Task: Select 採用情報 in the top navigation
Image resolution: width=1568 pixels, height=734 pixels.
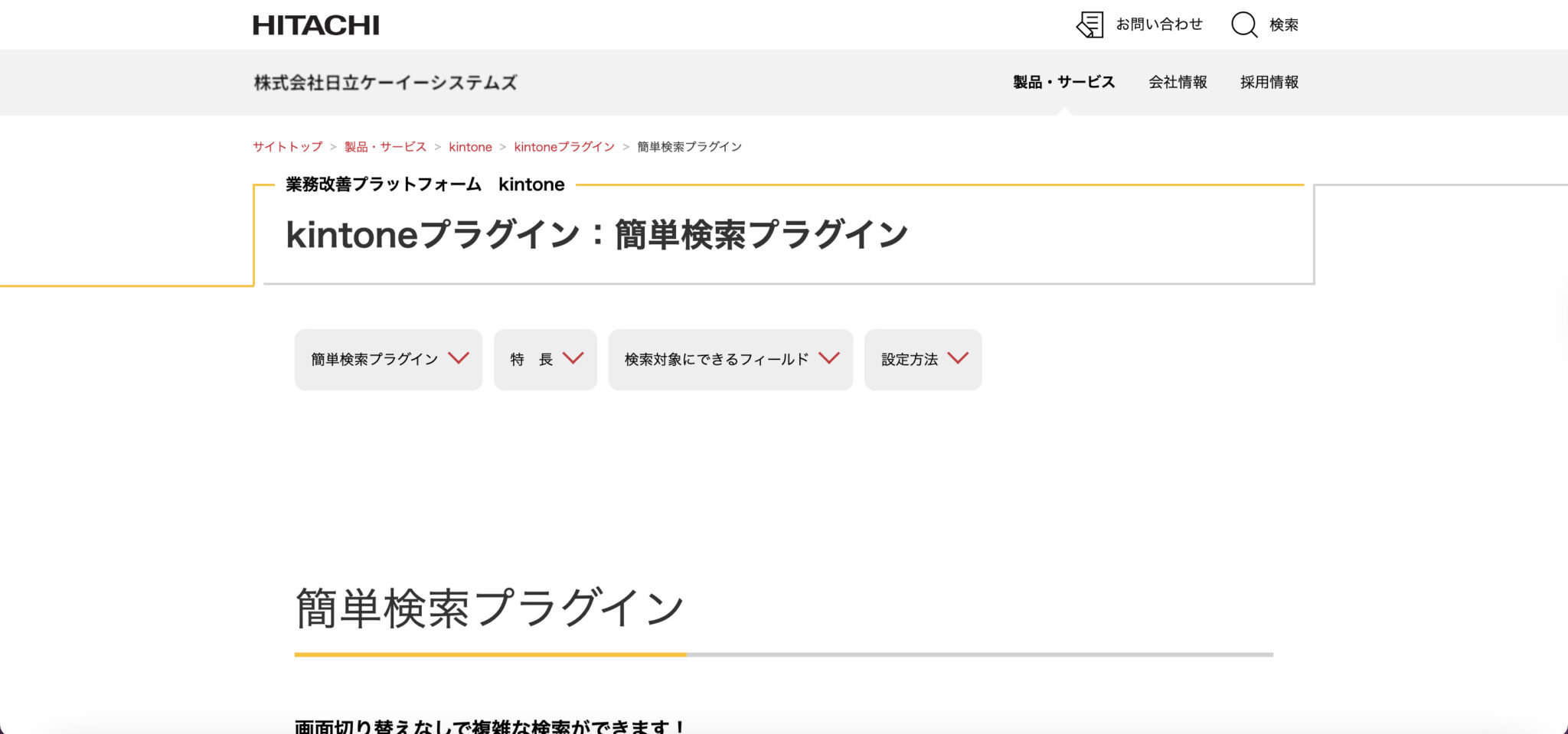Action: pos(1269,82)
